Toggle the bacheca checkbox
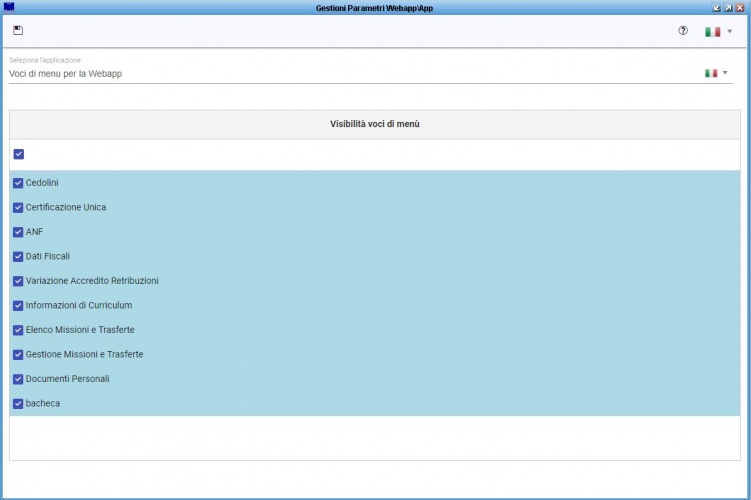 pyautogui.click(x=18, y=404)
